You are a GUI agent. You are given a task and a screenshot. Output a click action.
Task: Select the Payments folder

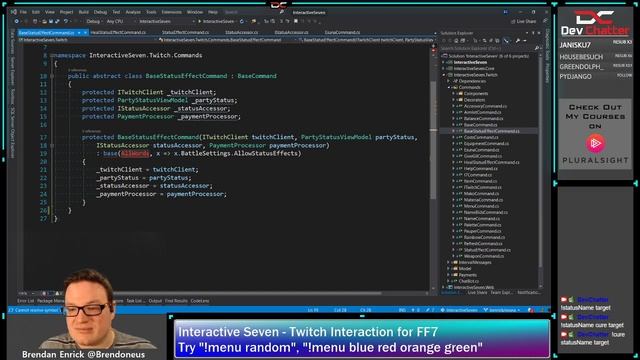[467, 275]
